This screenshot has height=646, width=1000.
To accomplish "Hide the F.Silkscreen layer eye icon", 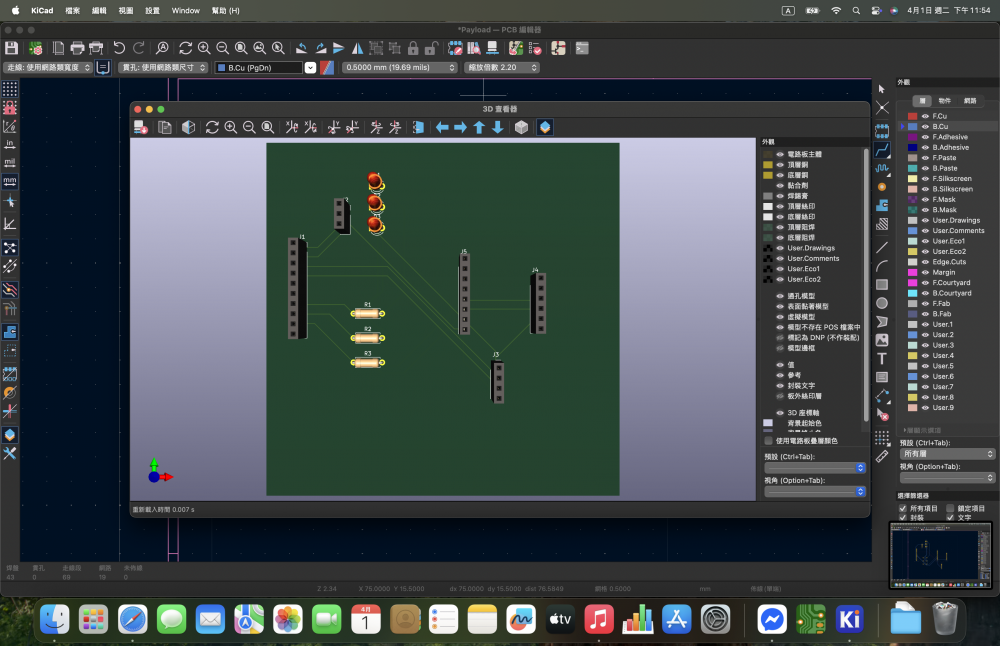I will coord(925,179).
